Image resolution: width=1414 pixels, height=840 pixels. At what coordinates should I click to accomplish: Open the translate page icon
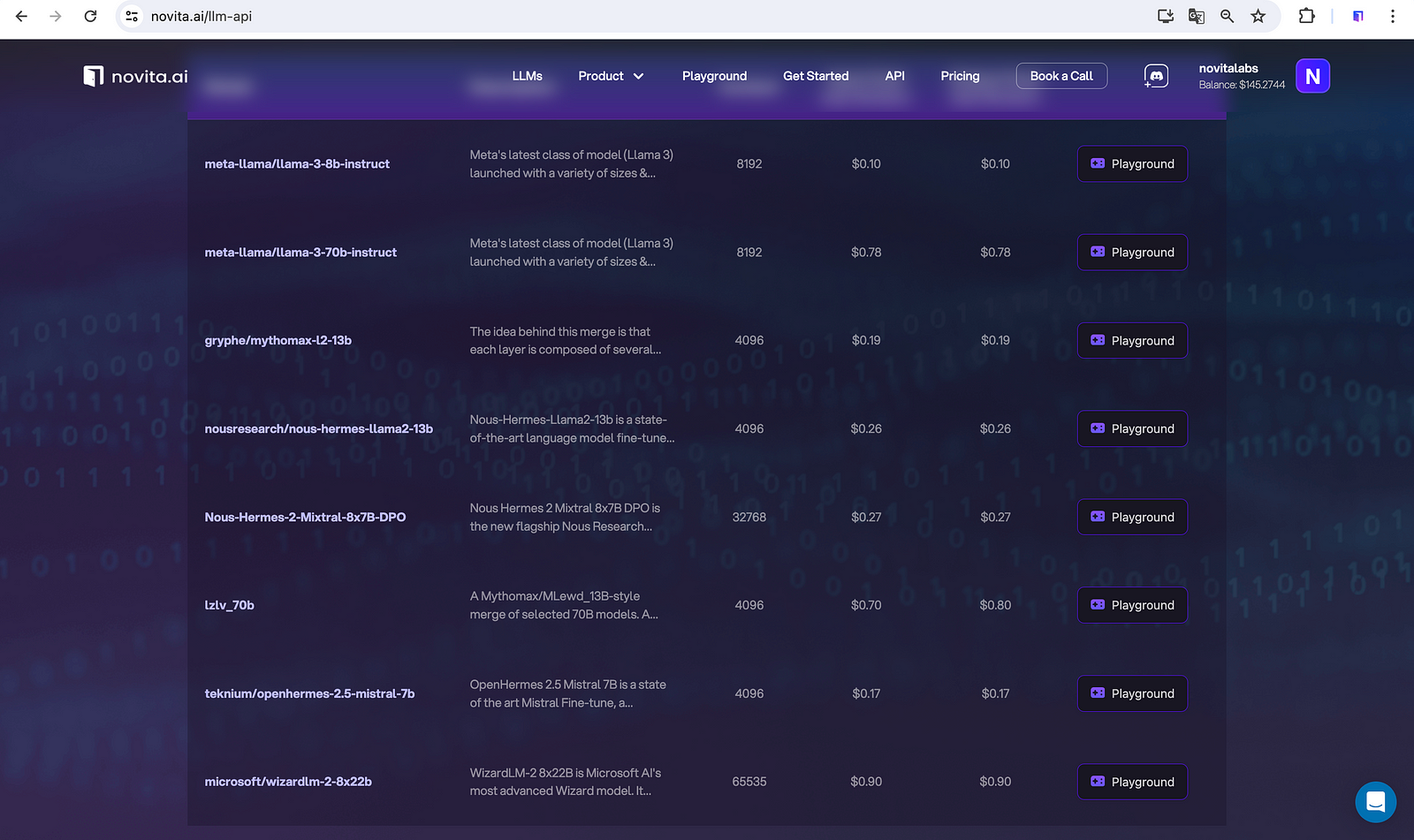(1197, 16)
